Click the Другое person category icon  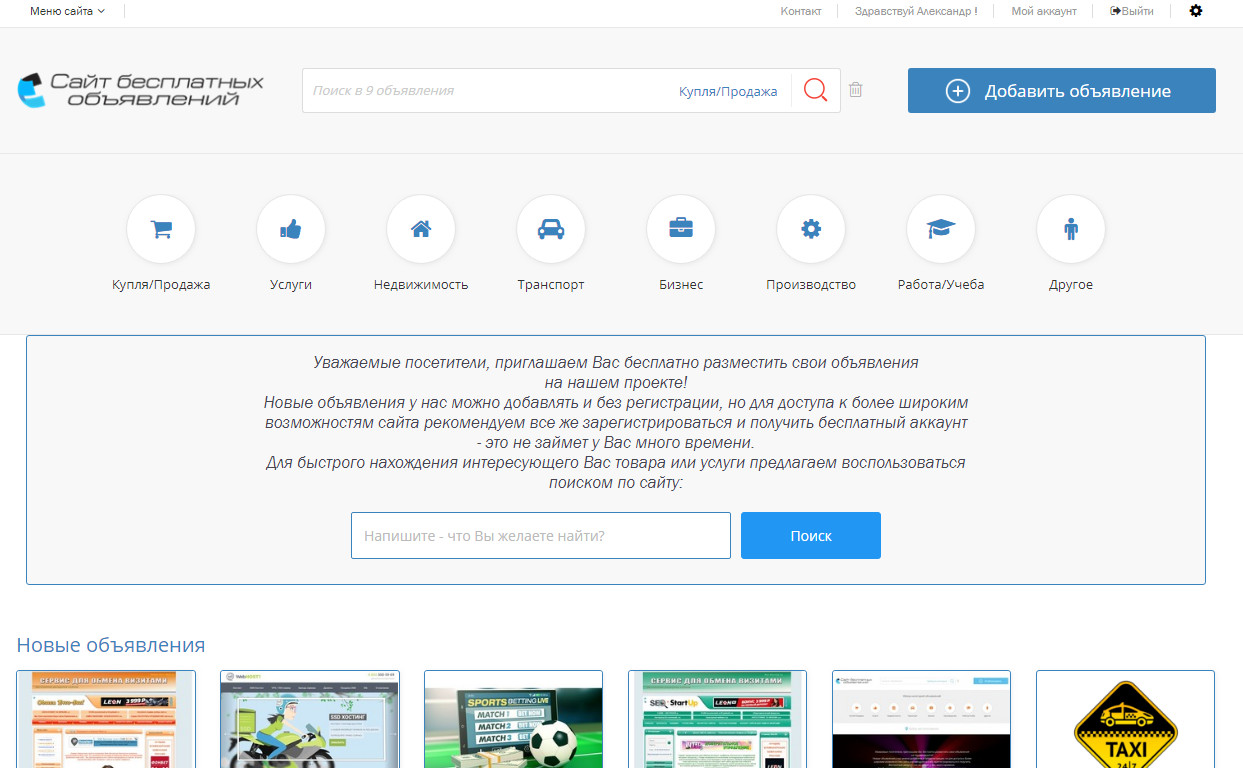coord(1071,229)
